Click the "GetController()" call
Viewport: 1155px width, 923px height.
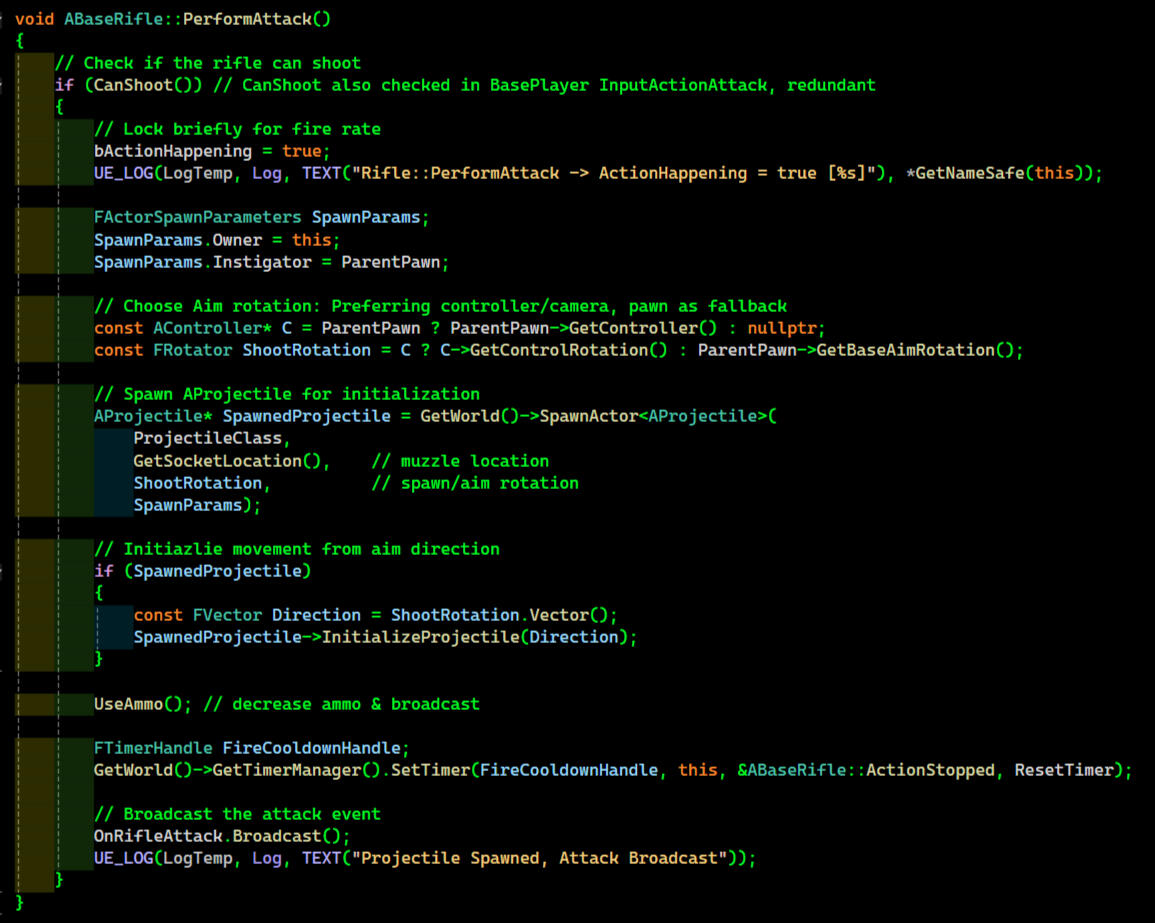pyautogui.click(x=642, y=329)
